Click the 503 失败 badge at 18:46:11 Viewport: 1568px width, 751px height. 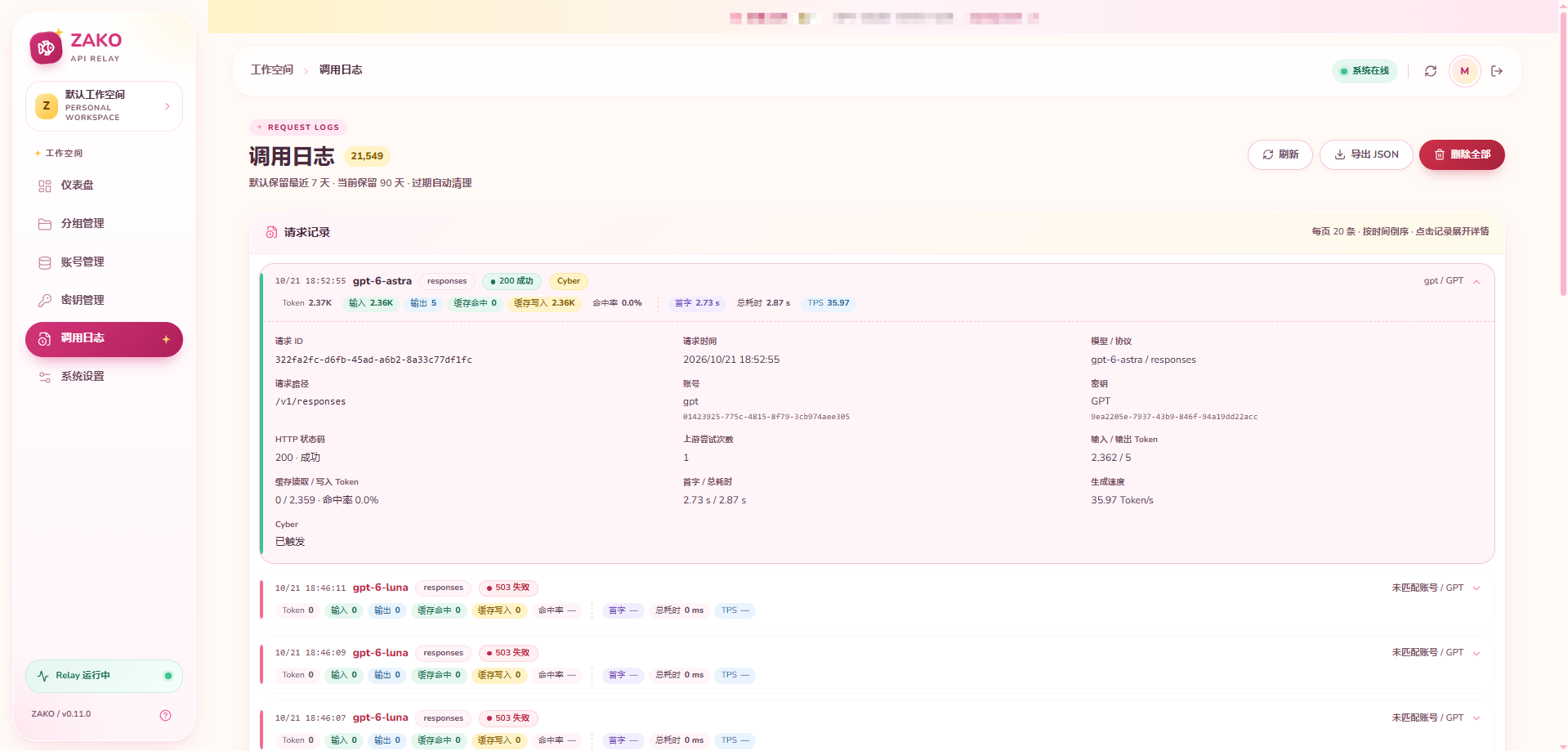[508, 588]
